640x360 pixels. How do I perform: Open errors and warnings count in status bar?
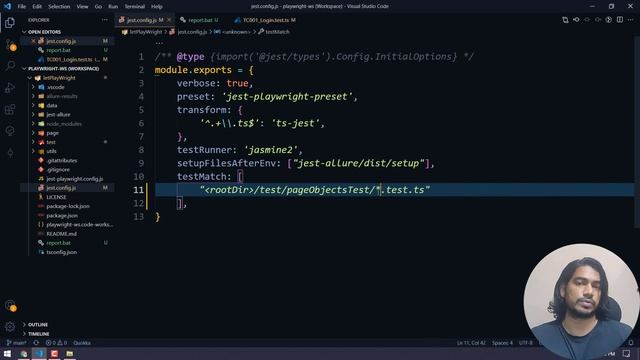click(56, 343)
